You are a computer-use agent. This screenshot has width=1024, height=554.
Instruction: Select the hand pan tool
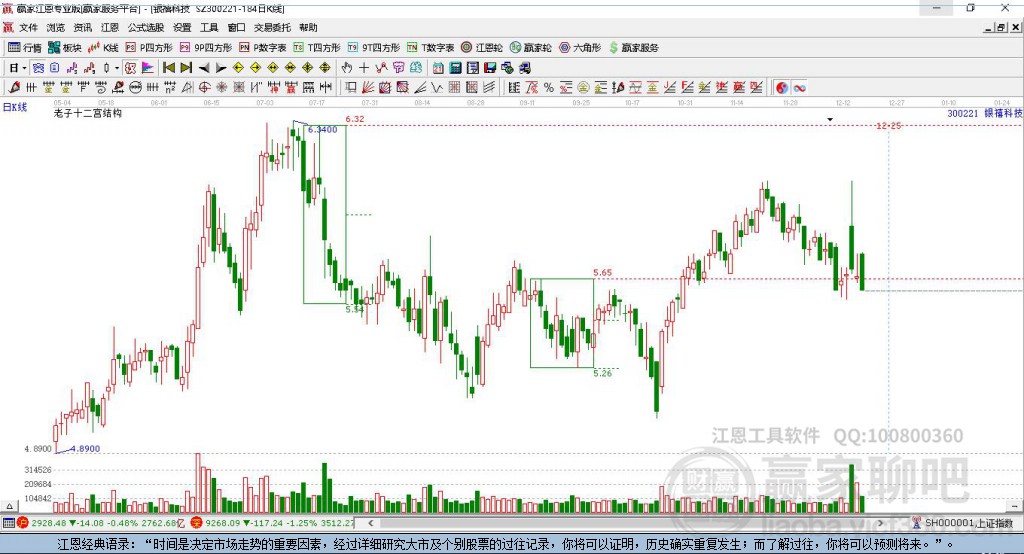(x=347, y=68)
